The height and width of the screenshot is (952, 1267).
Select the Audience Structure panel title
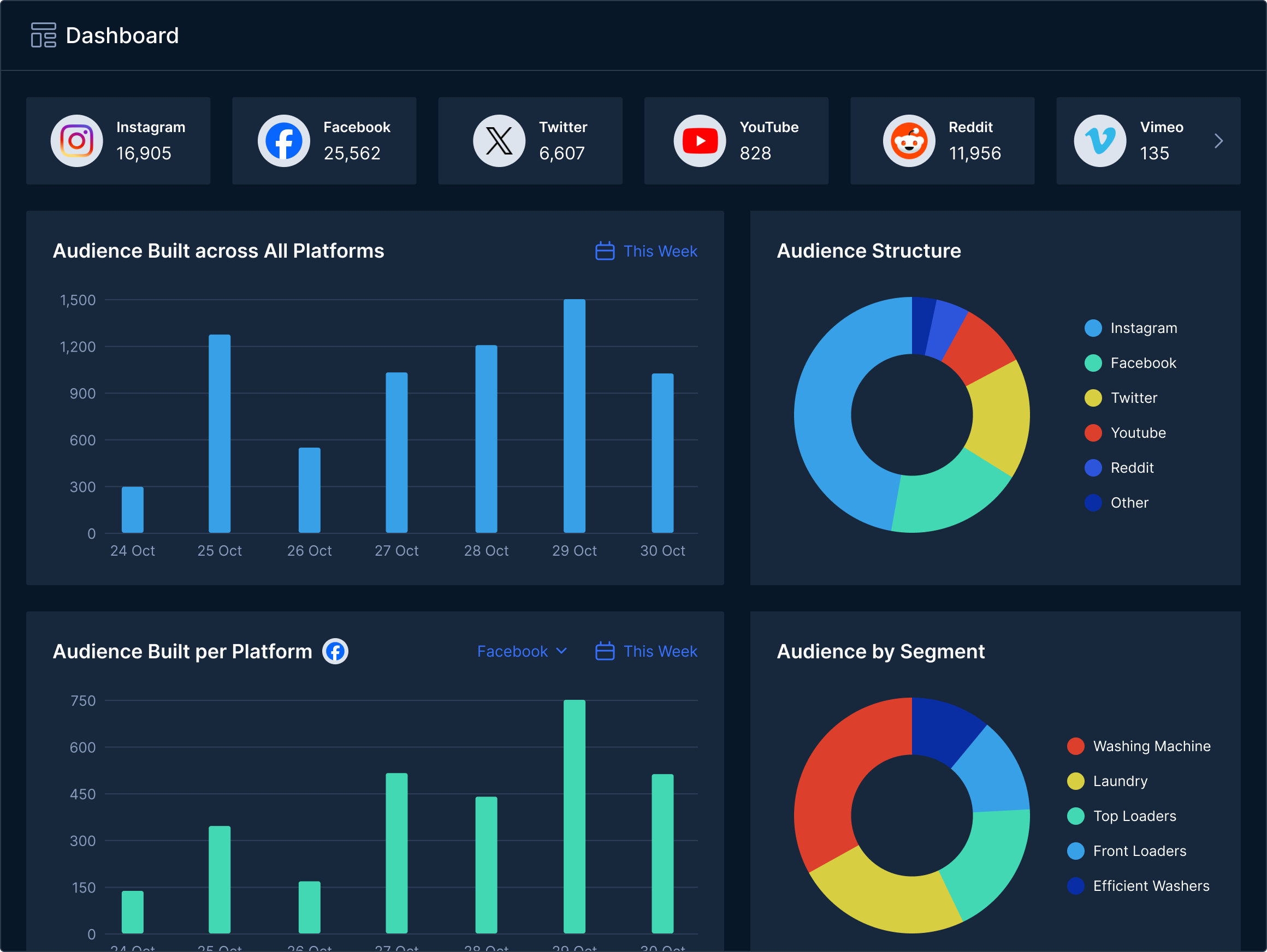click(868, 251)
